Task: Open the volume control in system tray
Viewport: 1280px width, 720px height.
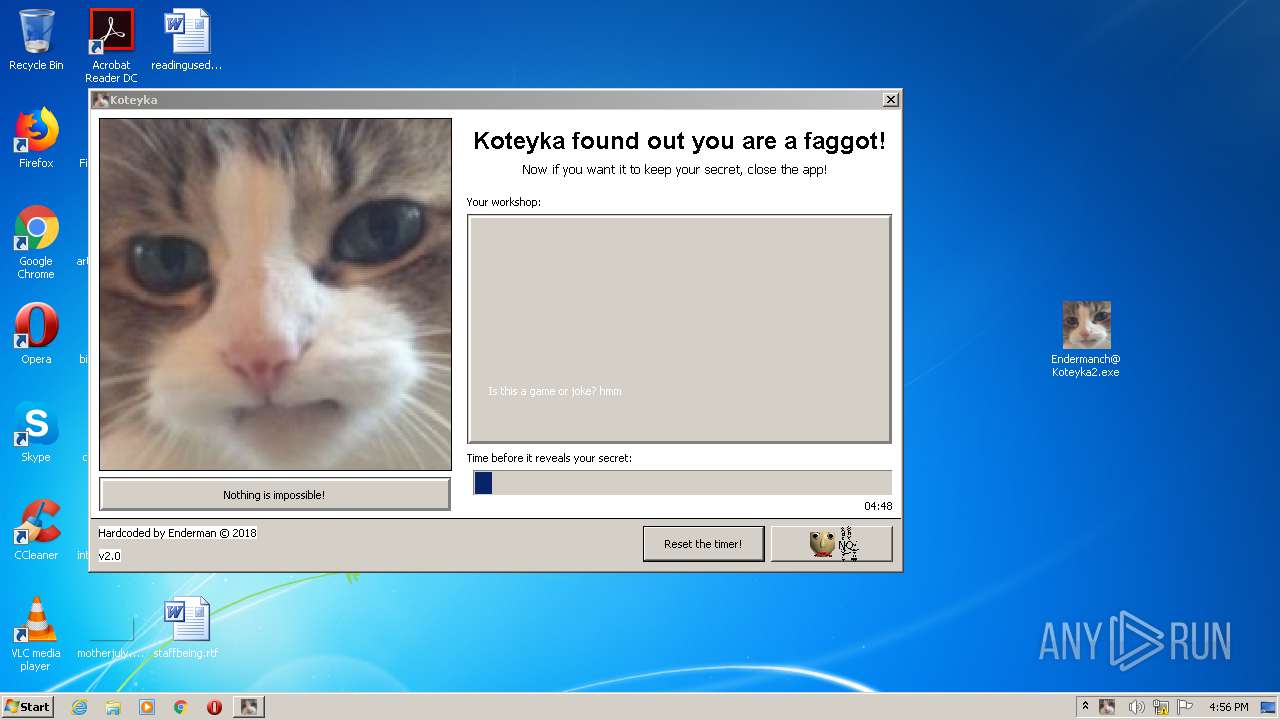Action: 1136,707
